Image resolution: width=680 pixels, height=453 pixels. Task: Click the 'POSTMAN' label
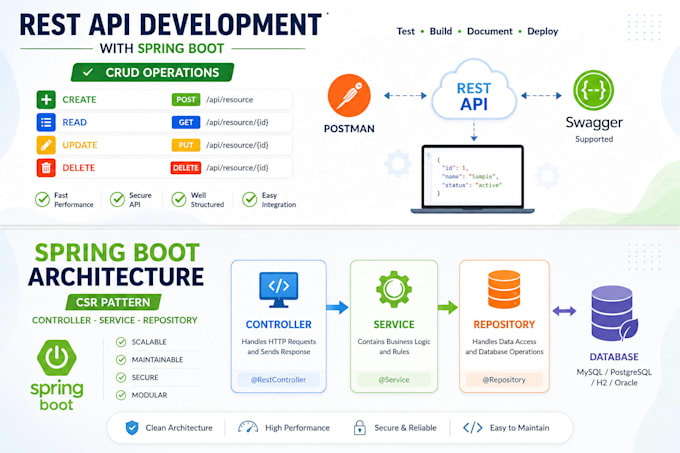tap(349, 129)
